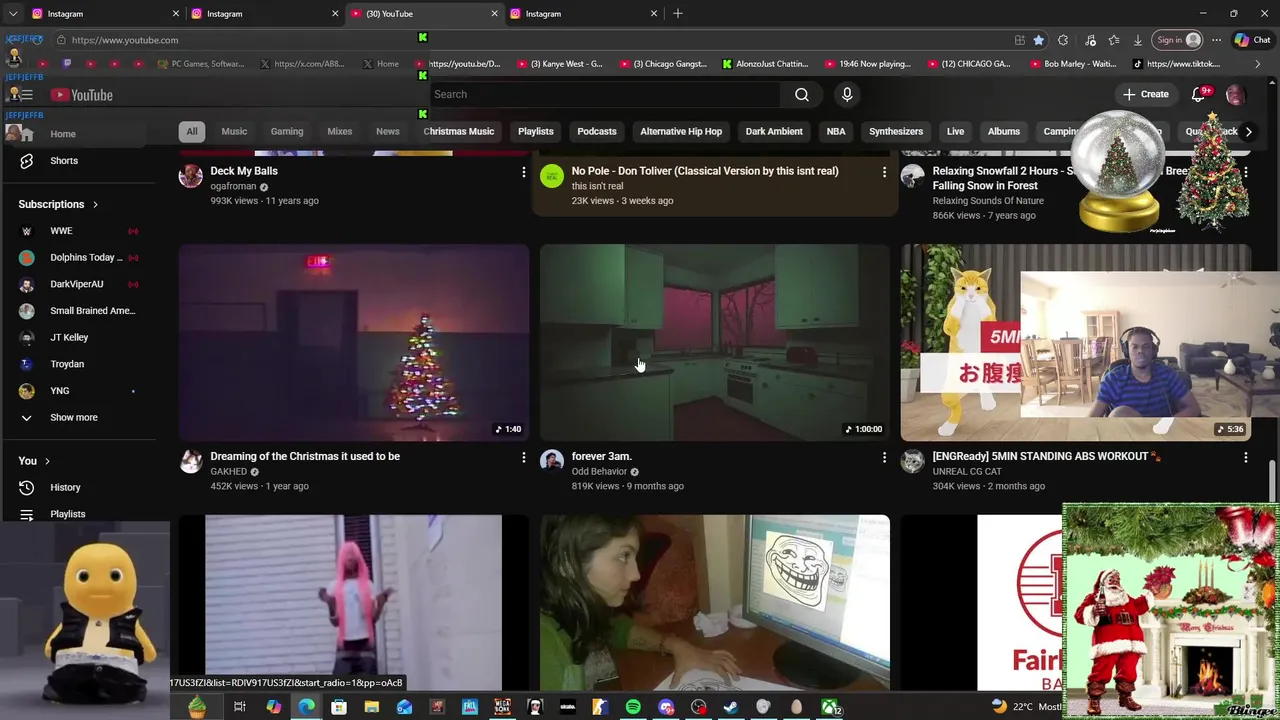1280x720 pixels.
Task: Bookmark page with the star icon in address bar
Action: click(x=1039, y=40)
